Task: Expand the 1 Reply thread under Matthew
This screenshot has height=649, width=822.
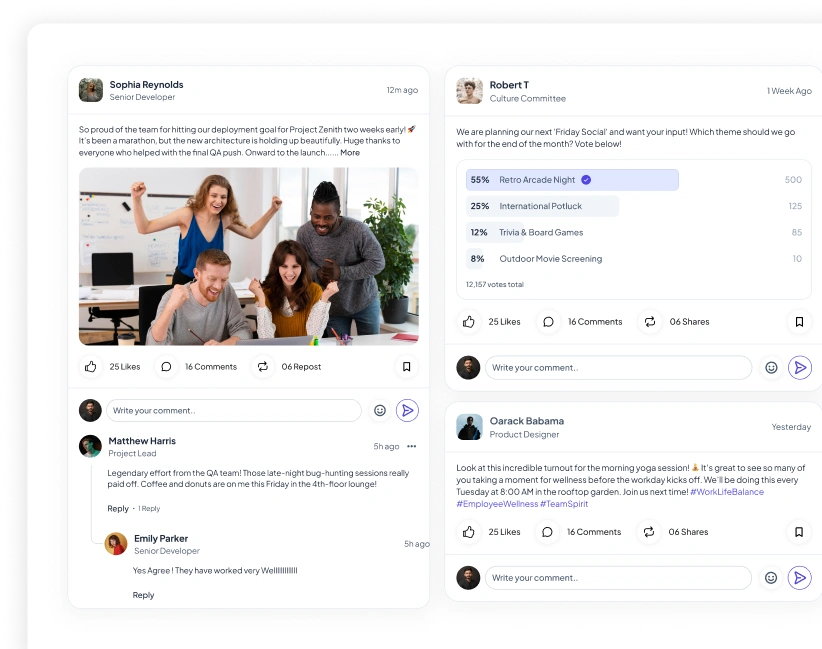Action: coord(149,509)
